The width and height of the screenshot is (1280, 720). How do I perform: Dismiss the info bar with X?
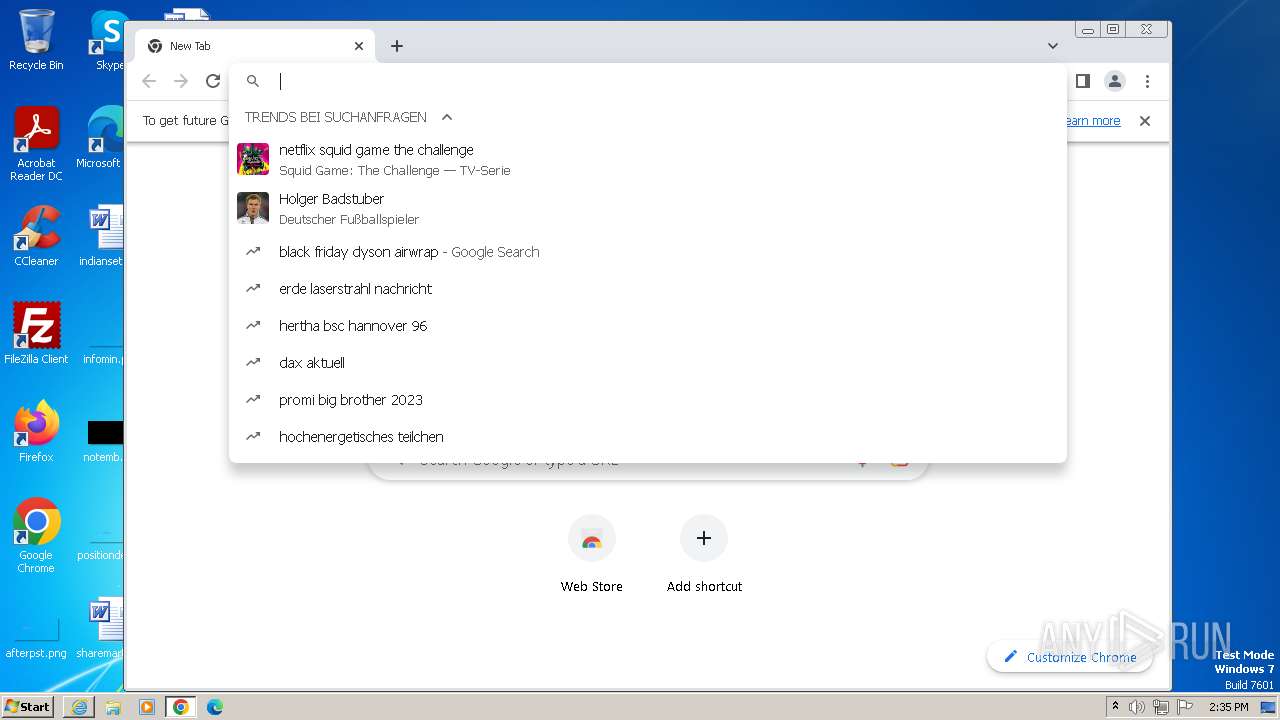[1145, 121]
